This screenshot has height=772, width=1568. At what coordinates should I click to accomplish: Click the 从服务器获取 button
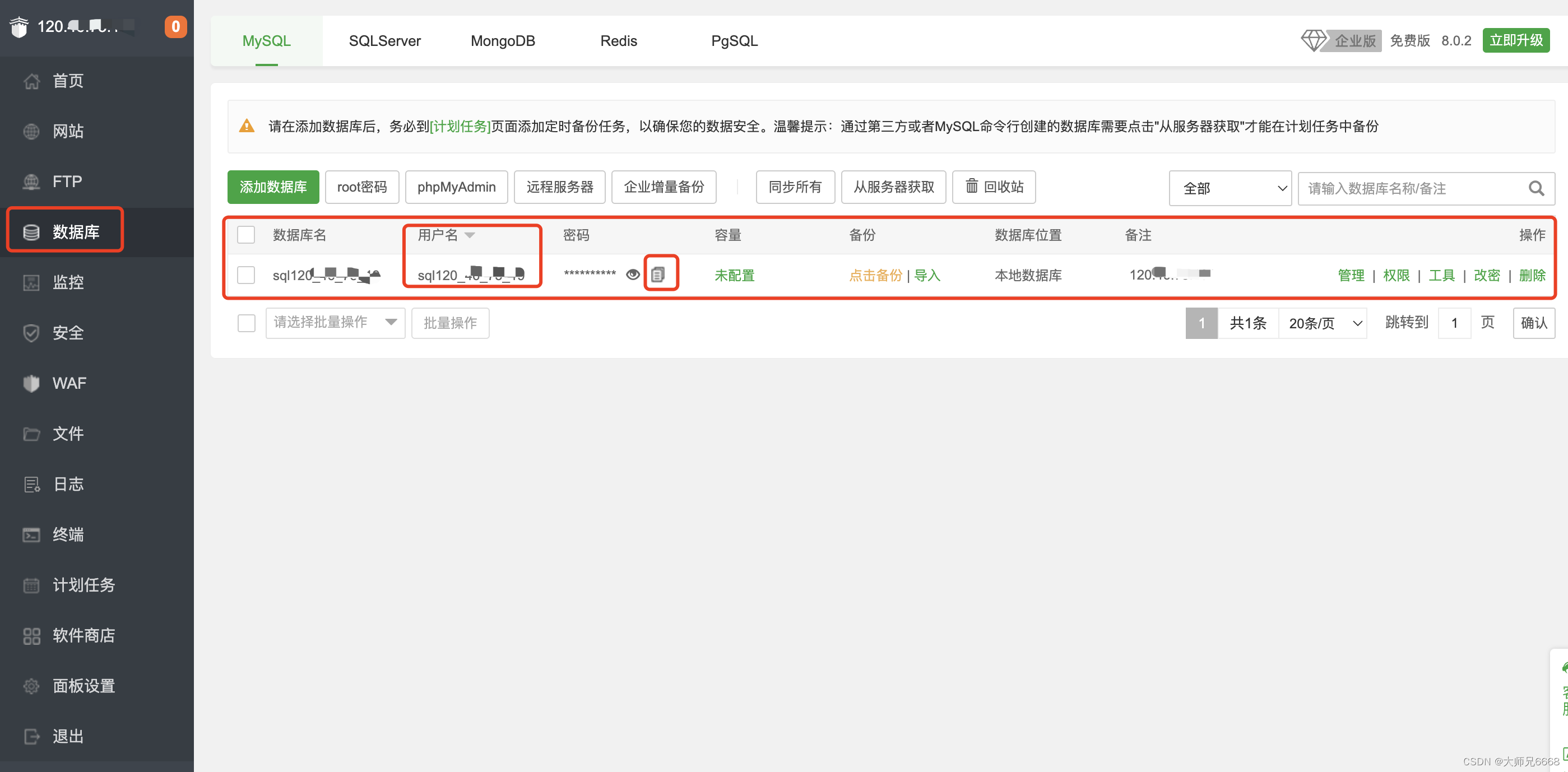tap(894, 187)
